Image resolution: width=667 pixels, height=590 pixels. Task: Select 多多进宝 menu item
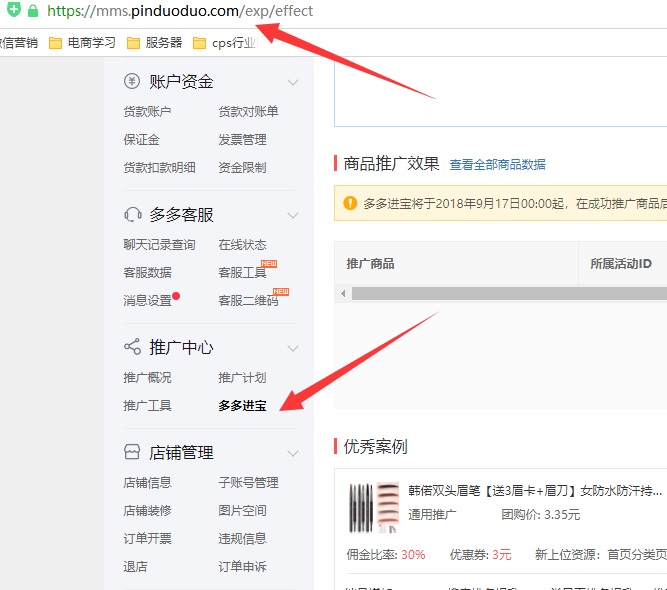point(242,406)
